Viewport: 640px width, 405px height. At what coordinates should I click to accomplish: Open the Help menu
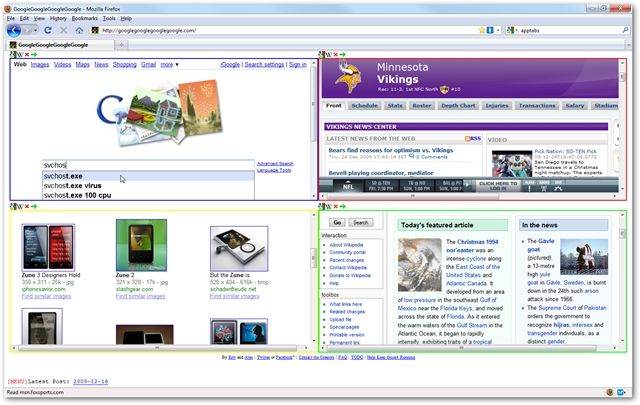126,18
